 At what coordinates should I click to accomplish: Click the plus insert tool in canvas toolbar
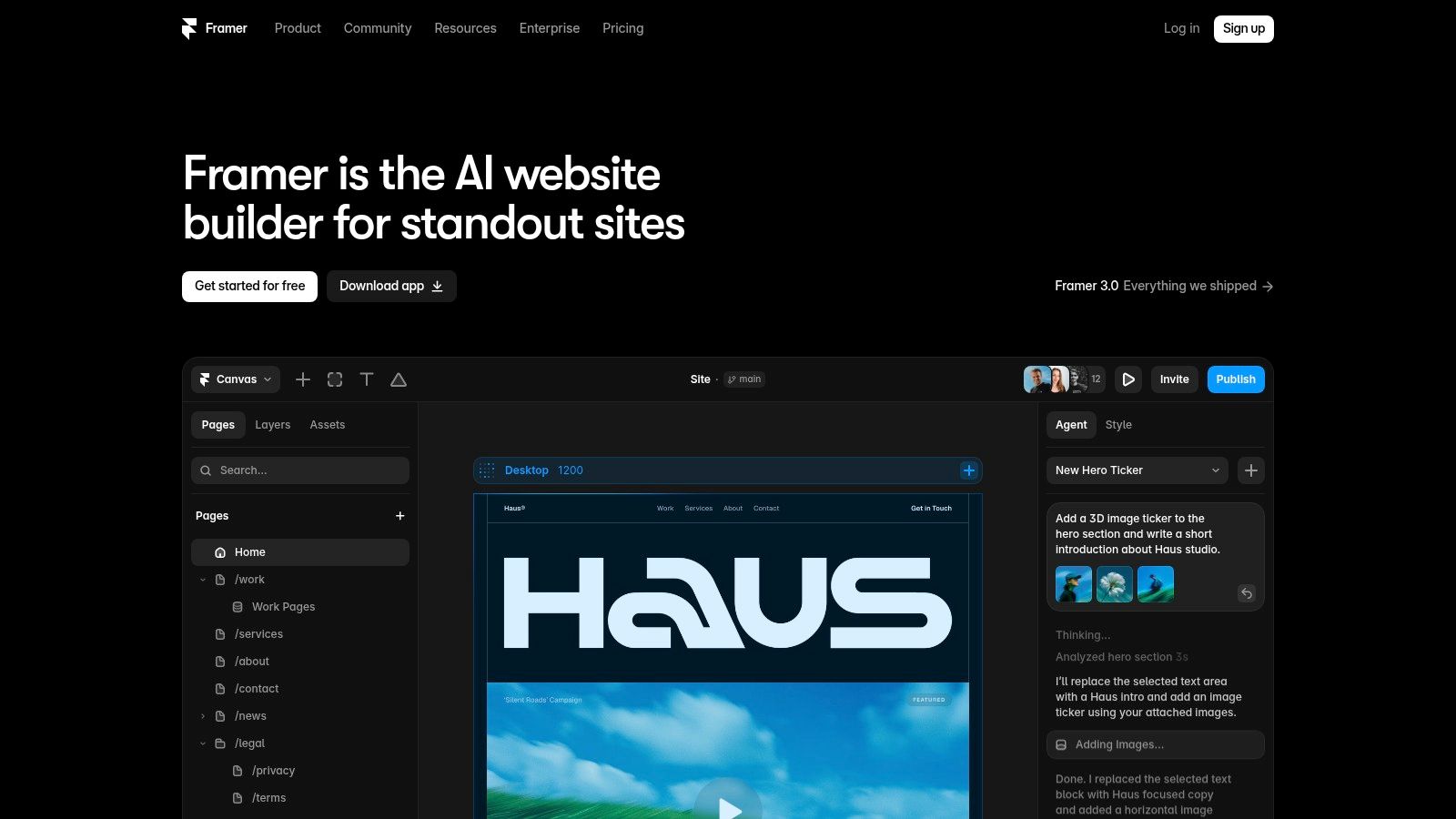coord(303,379)
